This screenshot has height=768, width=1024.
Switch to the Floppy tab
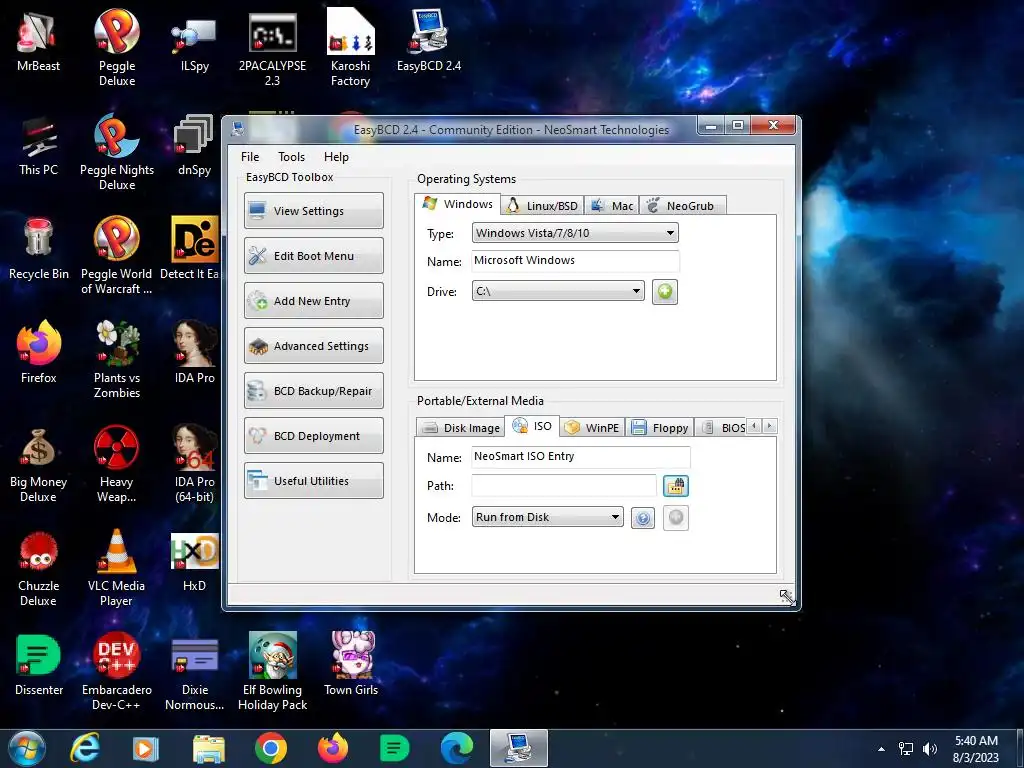click(660, 428)
